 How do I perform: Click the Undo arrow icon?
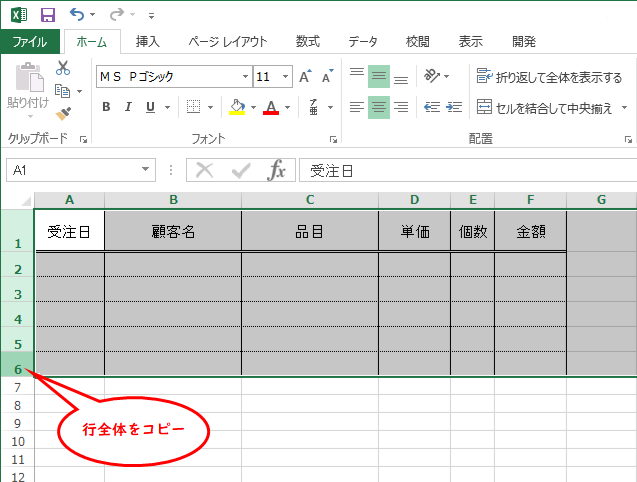pos(77,15)
